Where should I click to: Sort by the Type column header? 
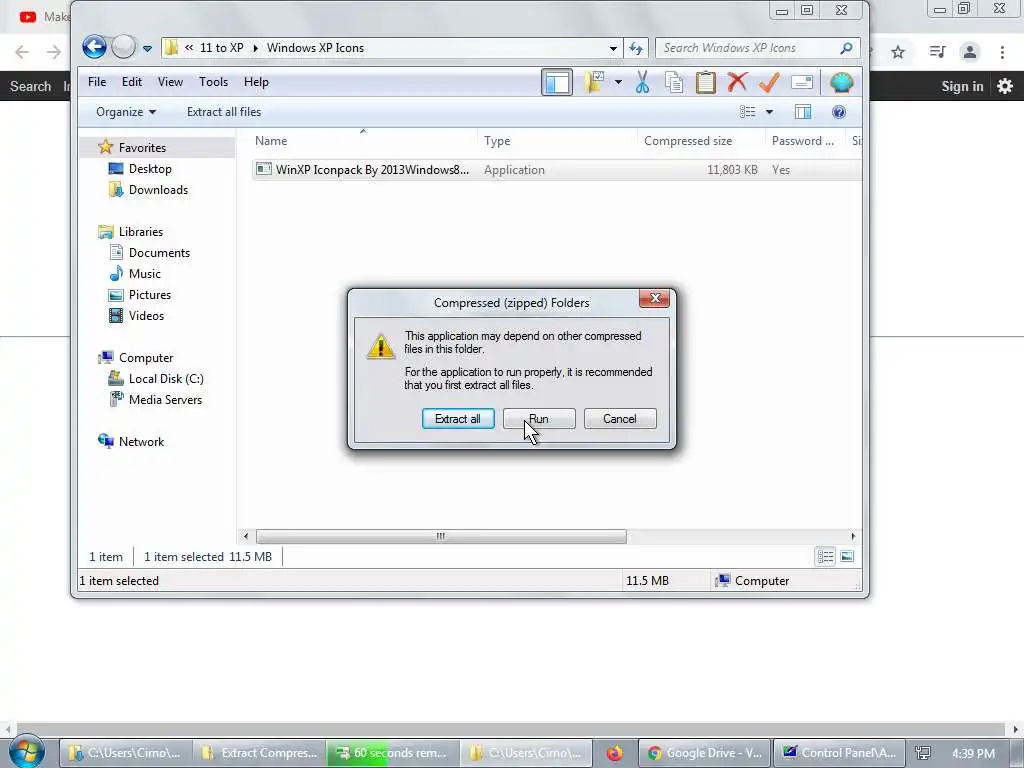497,140
